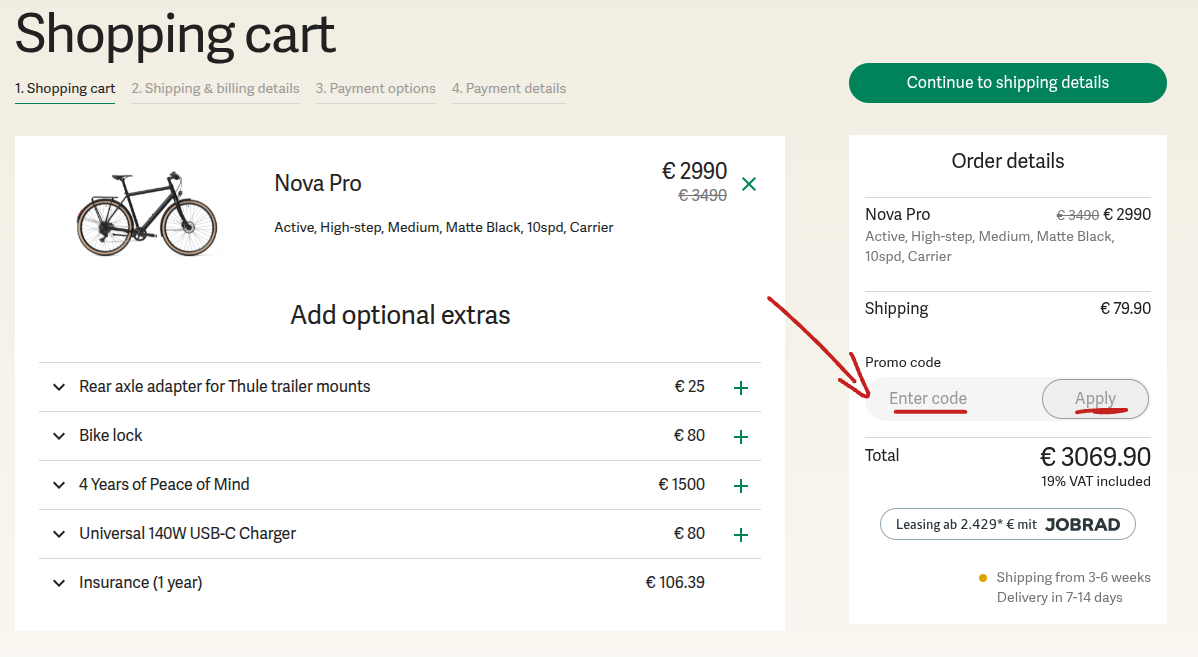Screen dimensions: 1198x657
Task: Expand Bike lock details chevron
Action: [x=59, y=436]
